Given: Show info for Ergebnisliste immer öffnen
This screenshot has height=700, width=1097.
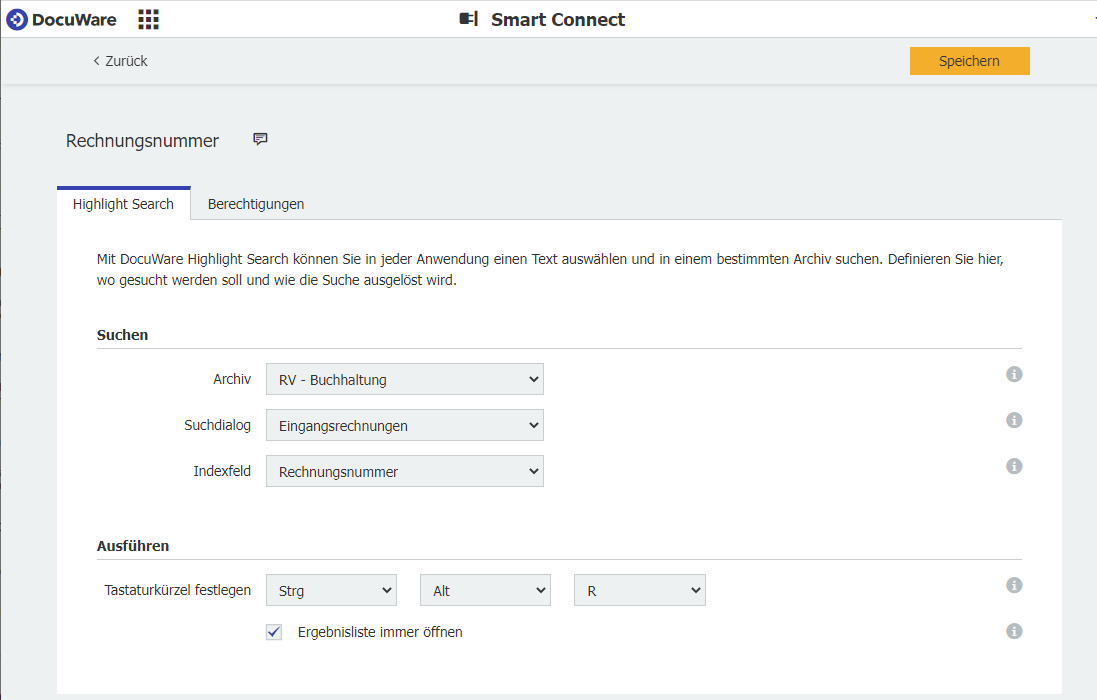Looking at the screenshot, I should 1014,631.
